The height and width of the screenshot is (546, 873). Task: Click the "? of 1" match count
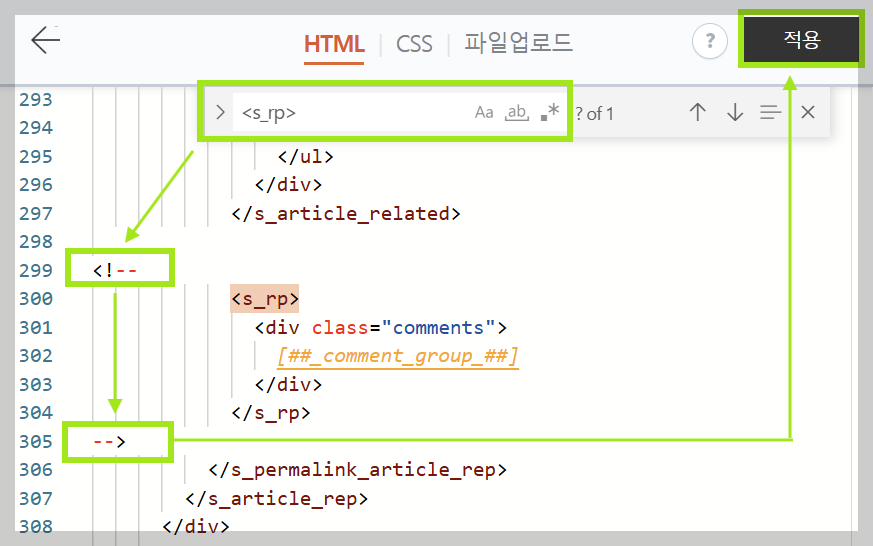pos(594,114)
